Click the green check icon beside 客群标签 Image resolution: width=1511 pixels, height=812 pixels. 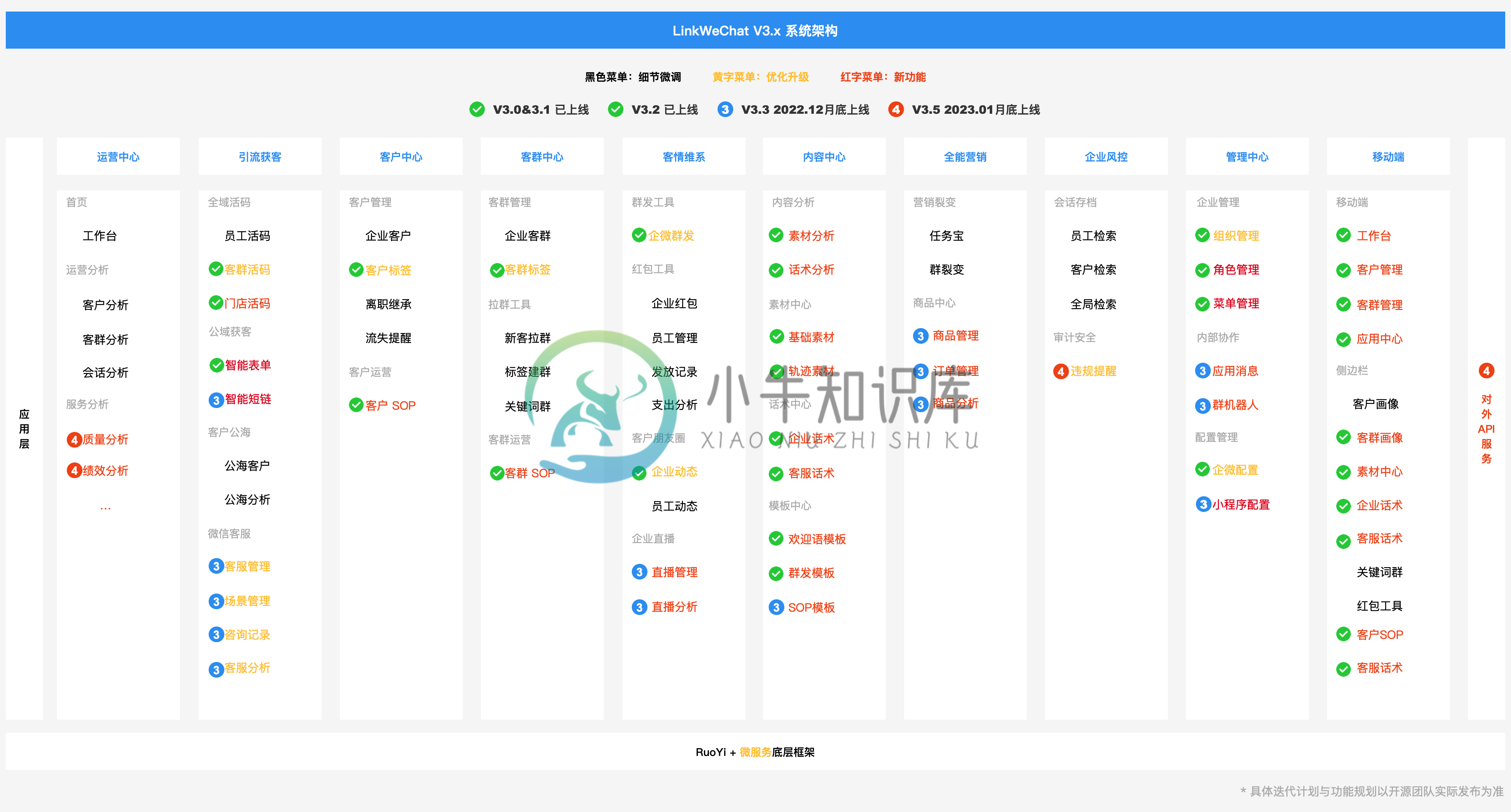tap(497, 270)
